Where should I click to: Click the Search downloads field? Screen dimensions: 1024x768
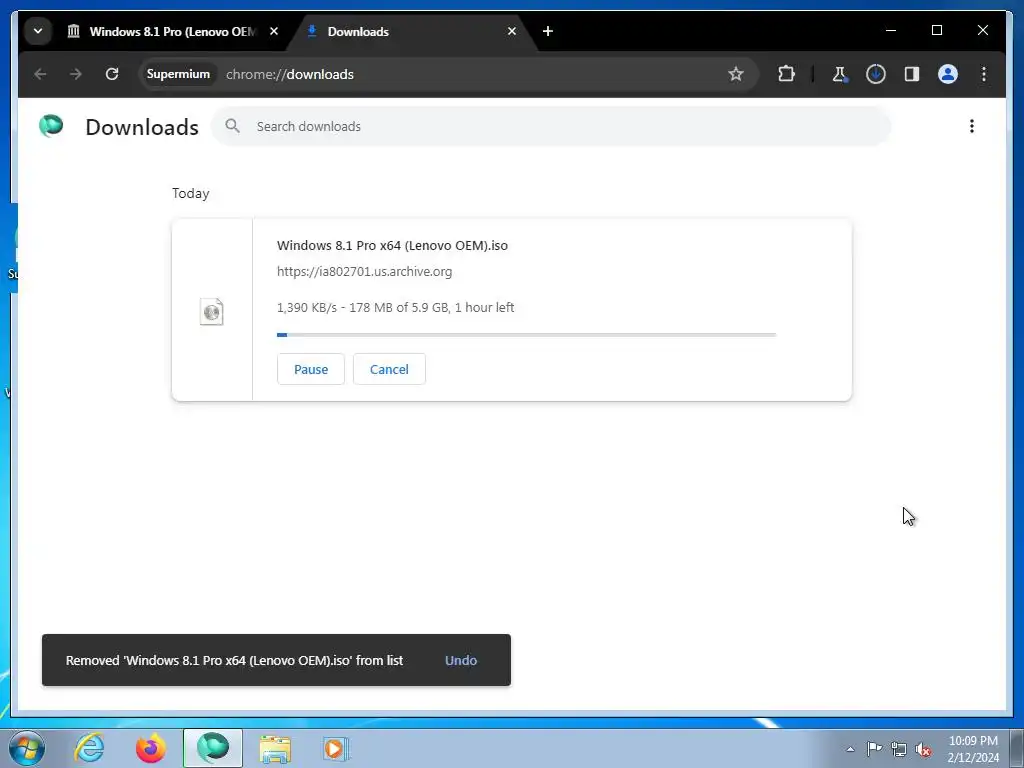tap(551, 127)
